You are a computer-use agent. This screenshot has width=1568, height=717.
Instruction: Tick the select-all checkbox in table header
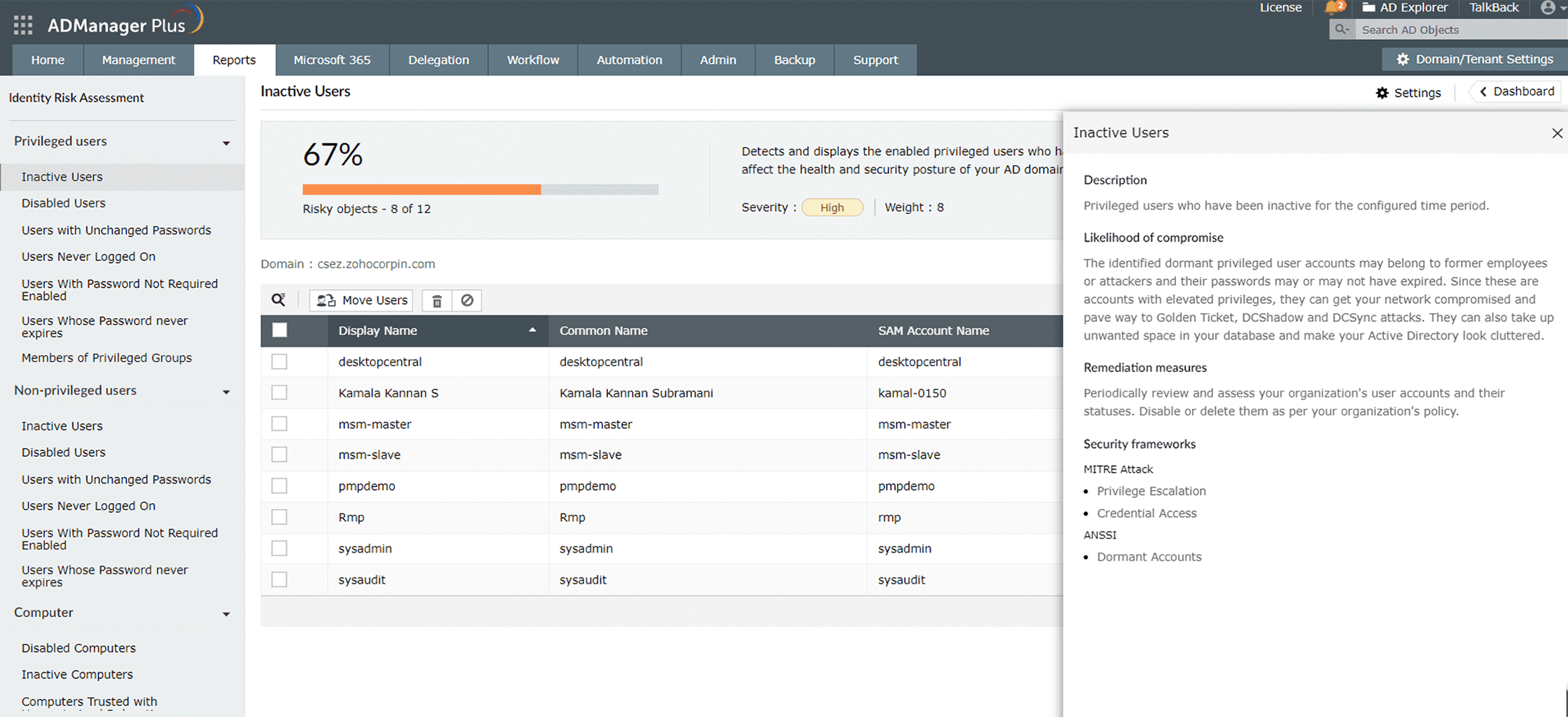click(280, 331)
